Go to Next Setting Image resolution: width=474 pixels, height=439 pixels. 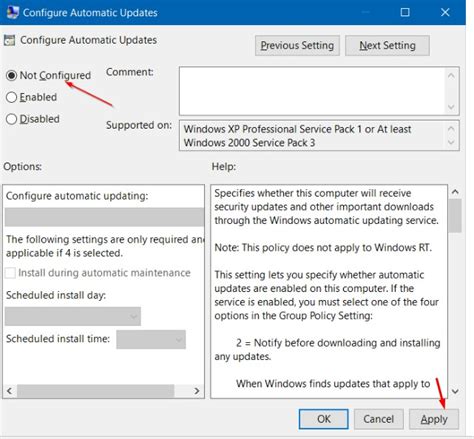tap(387, 46)
